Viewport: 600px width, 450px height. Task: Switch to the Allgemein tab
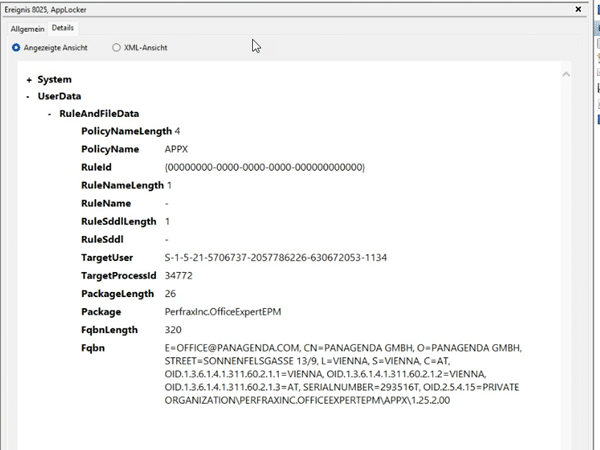click(x=28, y=29)
